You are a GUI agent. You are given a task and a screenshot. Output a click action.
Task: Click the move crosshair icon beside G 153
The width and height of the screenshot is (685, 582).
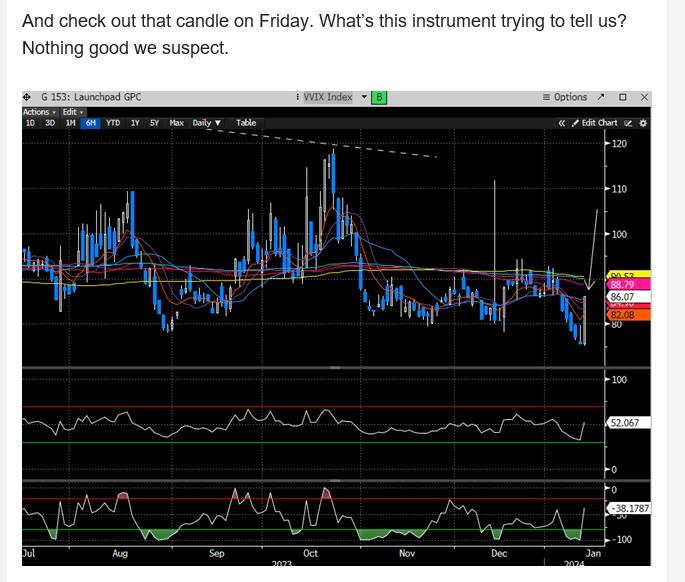click(x=27, y=97)
